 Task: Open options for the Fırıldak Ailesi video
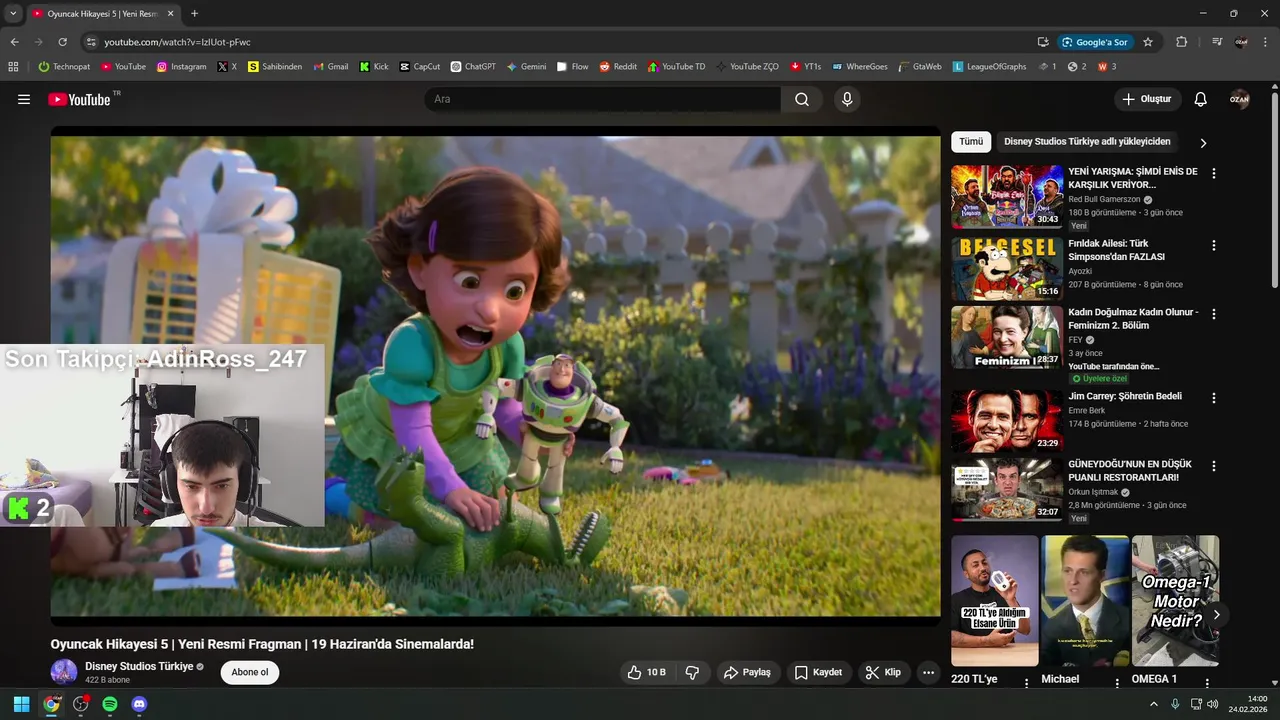pos(1214,245)
